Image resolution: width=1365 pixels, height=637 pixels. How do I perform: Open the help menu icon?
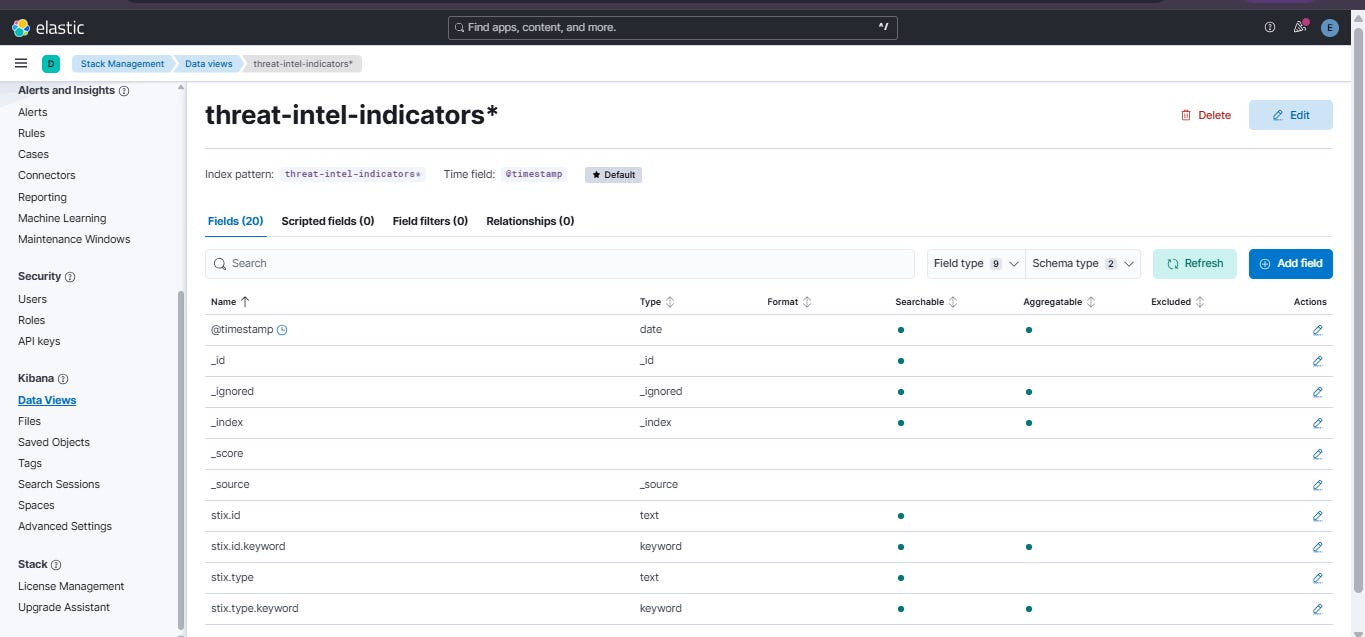[1270, 28]
